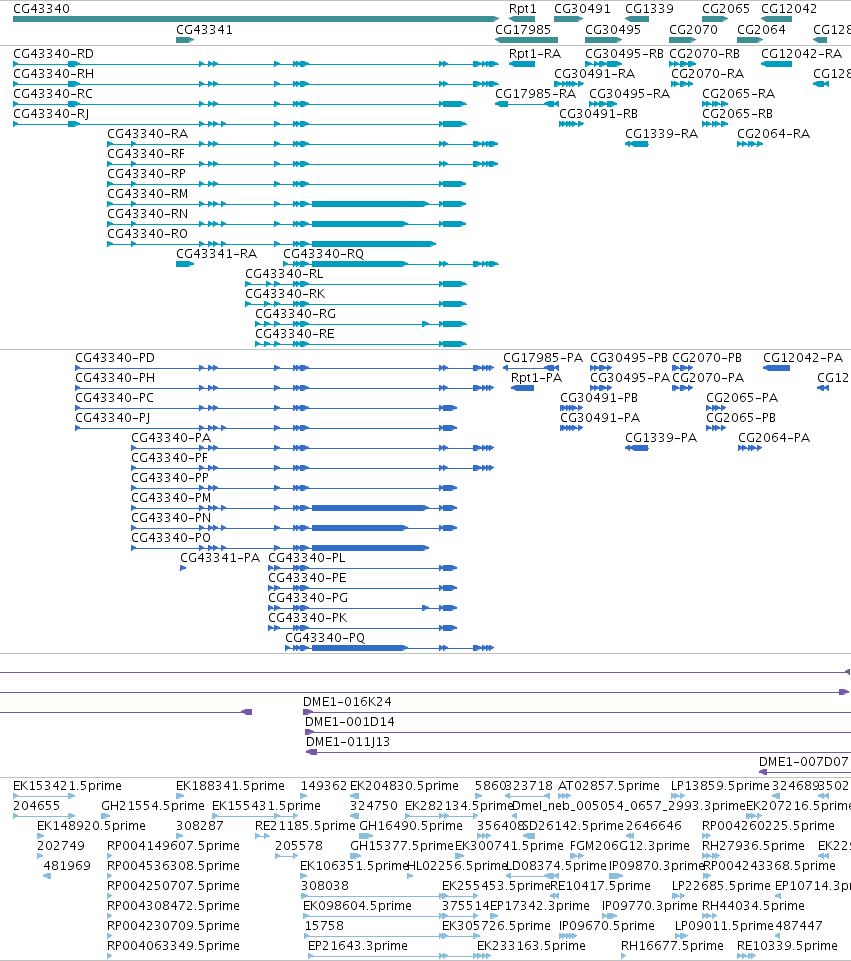Viewport: 851px width, 961px height.
Task: Click transcript Rpt1-RA label
Action: (x=535, y=54)
